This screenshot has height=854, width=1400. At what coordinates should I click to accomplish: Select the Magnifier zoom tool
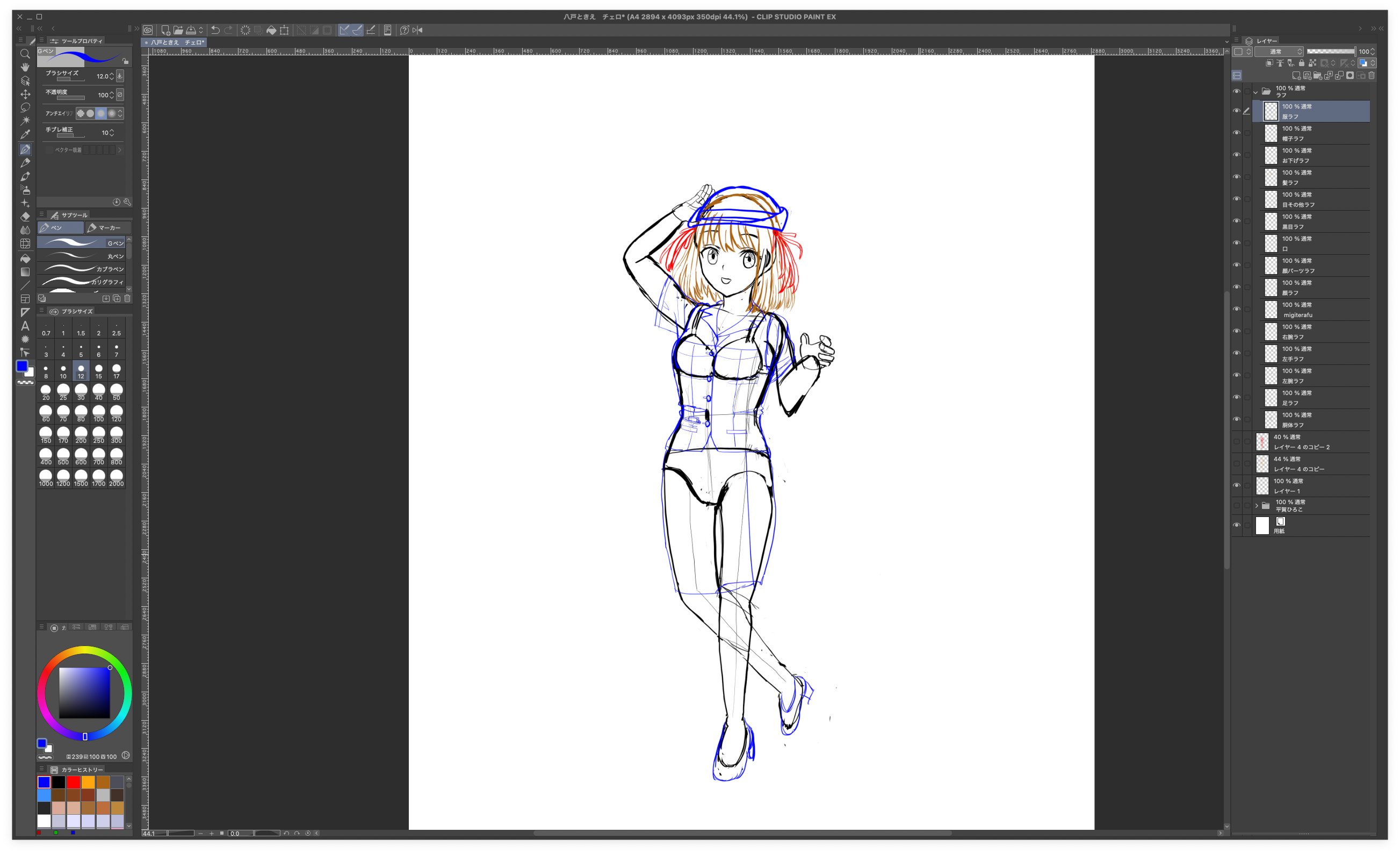(25, 54)
